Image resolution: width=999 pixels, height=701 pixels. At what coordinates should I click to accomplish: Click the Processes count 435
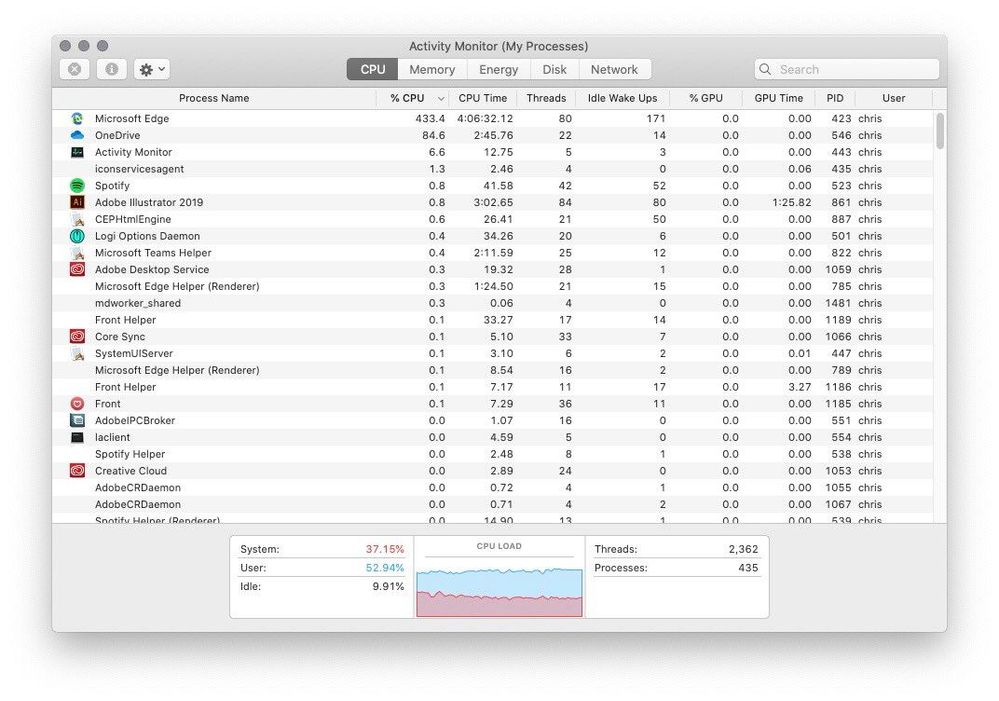pos(749,568)
